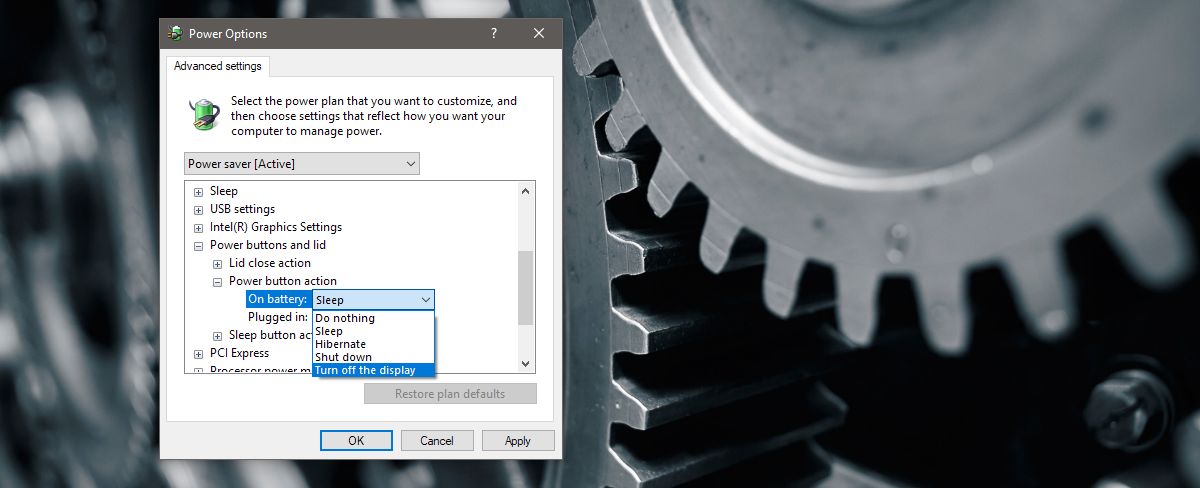
Task: Close the Power Options dialog
Action: tap(539, 33)
